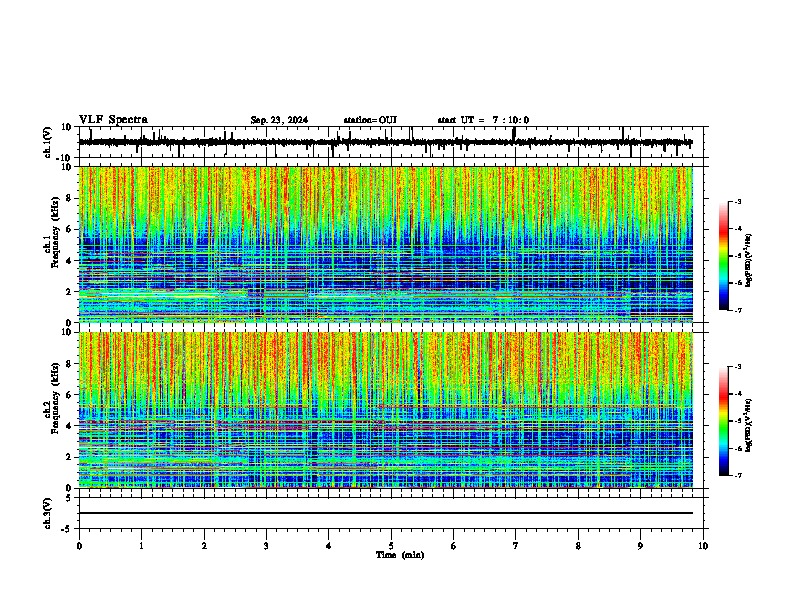Click the ch.1 spectrogram color scale bar
This screenshot has height=612, width=792.
[723, 256]
